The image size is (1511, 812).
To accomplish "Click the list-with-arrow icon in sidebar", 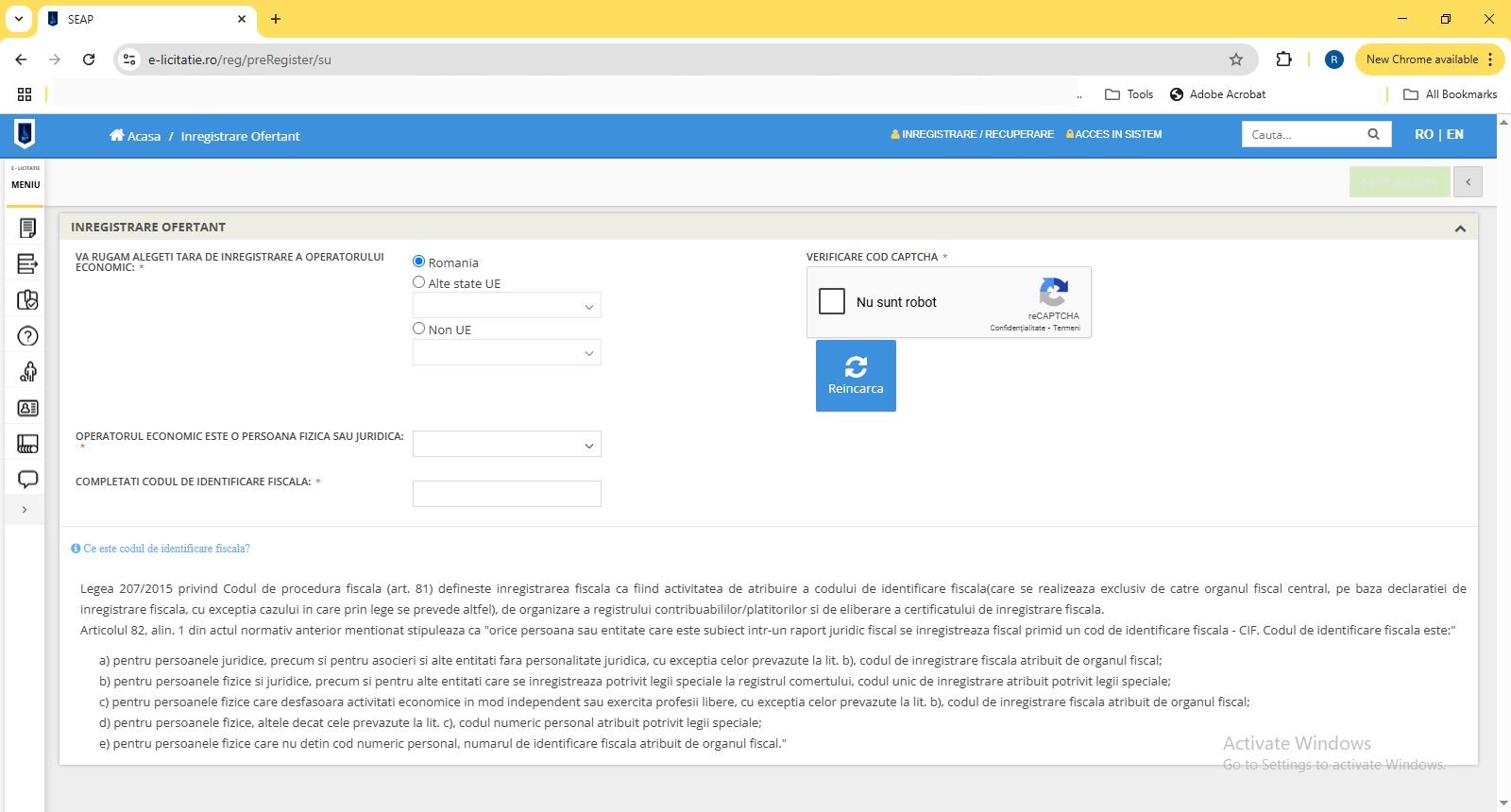I will pyautogui.click(x=27, y=264).
